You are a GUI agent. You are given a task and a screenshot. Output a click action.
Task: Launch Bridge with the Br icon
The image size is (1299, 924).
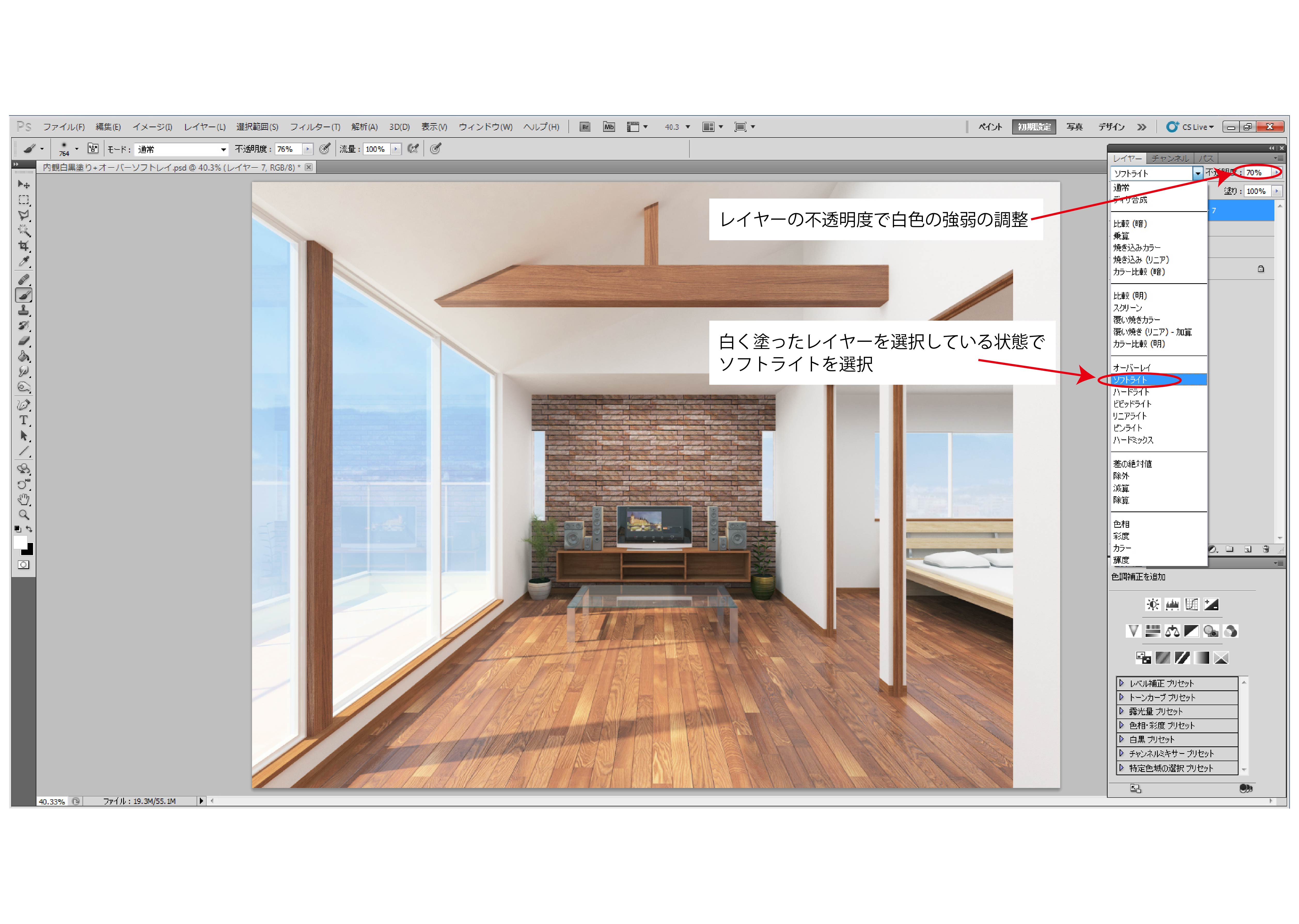pos(584,127)
